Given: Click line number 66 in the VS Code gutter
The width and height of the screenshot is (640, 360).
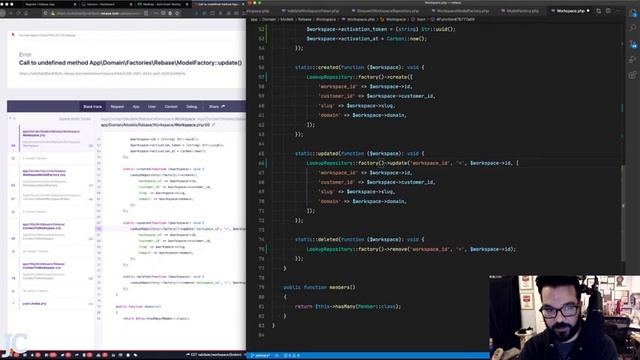Looking at the screenshot, I should point(261,163).
